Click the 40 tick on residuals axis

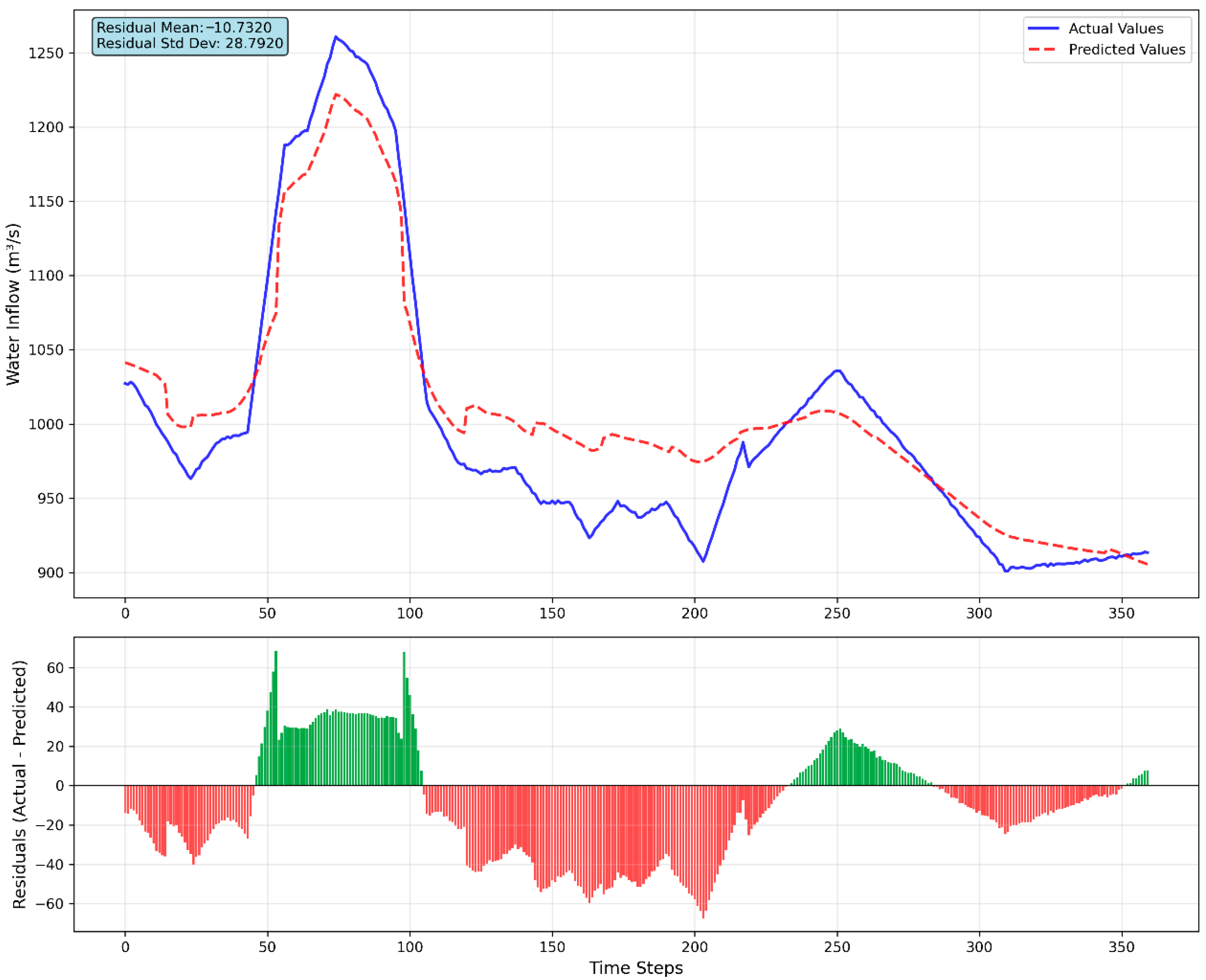(x=55, y=707)
